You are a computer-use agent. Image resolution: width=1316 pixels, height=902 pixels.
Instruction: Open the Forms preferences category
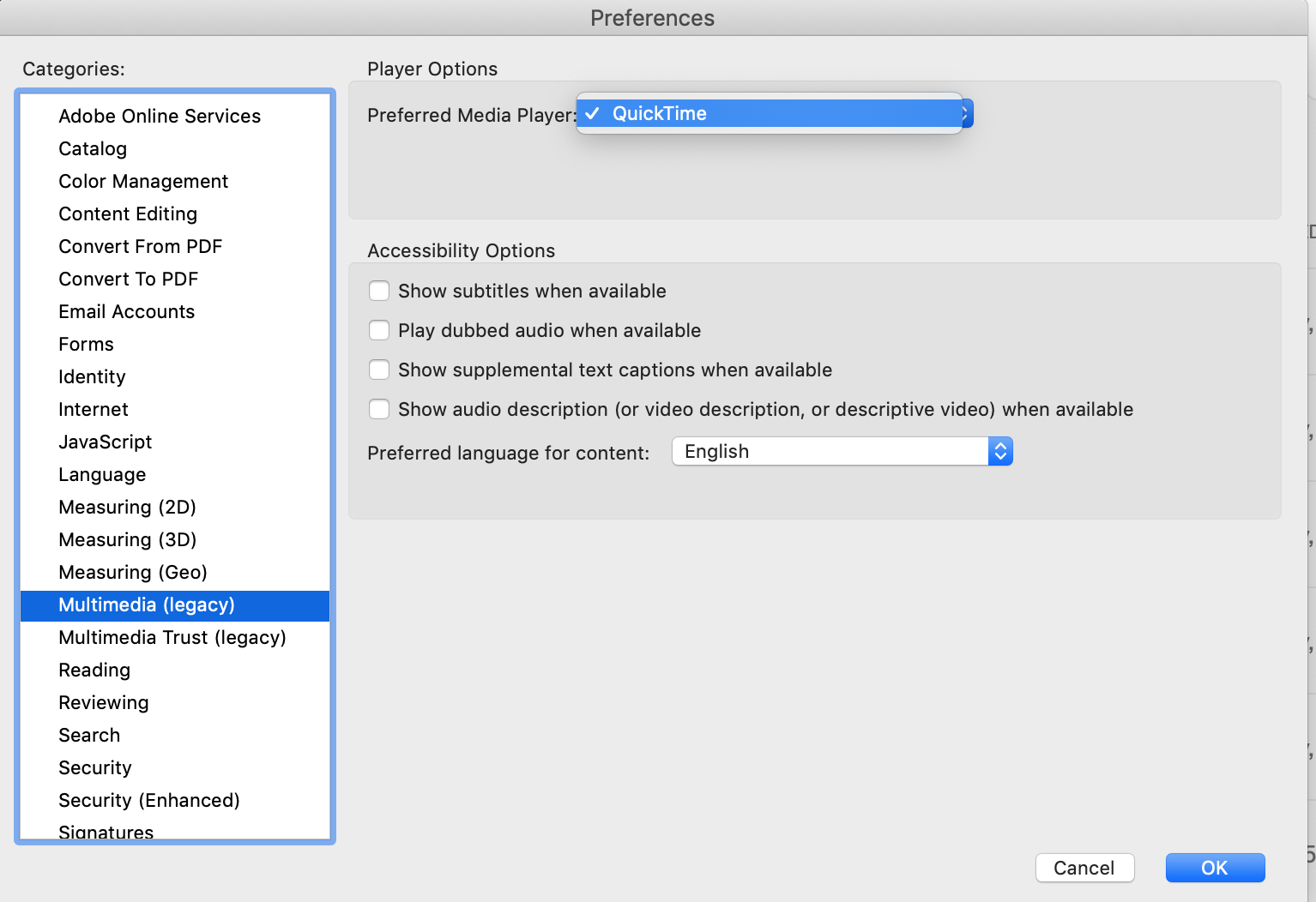click(85, 344)
